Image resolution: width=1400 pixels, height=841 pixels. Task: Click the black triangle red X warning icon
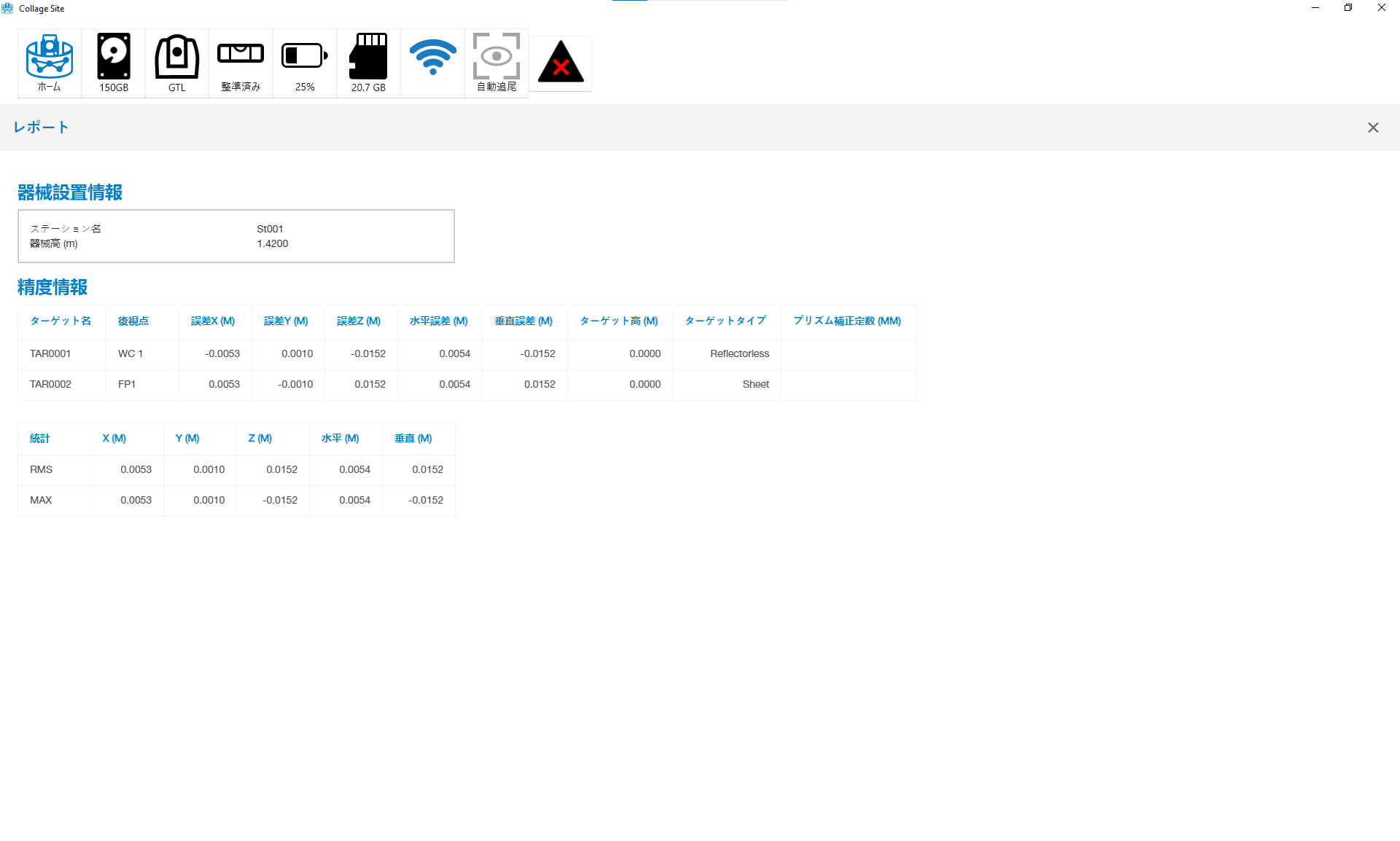point(561,63)
